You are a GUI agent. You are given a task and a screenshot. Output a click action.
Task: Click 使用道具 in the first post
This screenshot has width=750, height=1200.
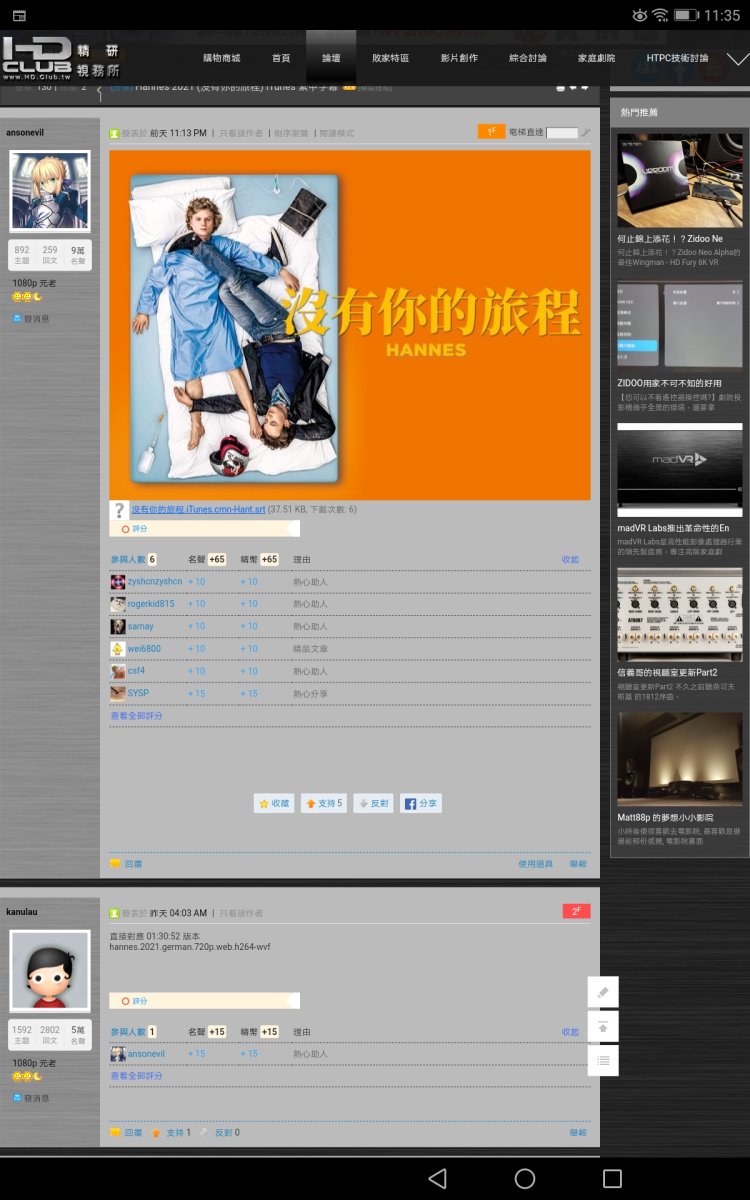pos(535,864)
